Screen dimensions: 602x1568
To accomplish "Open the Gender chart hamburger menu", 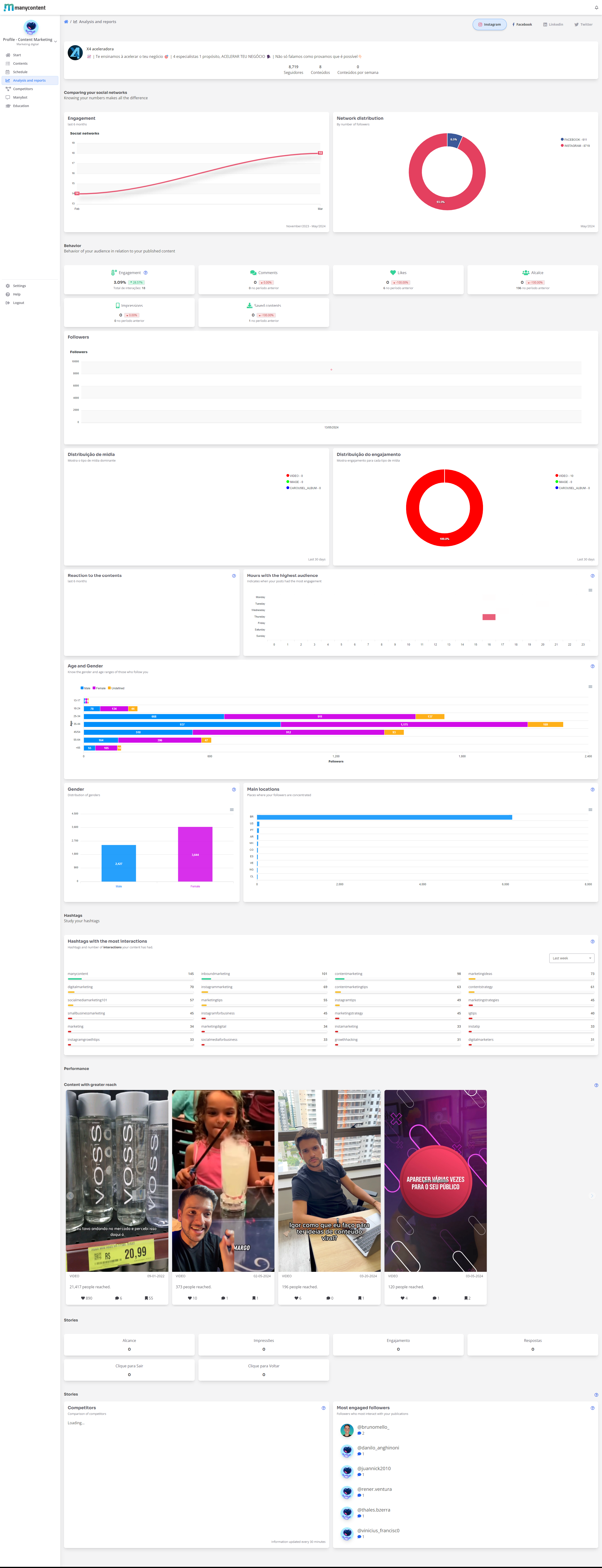I will coord(231,810).
